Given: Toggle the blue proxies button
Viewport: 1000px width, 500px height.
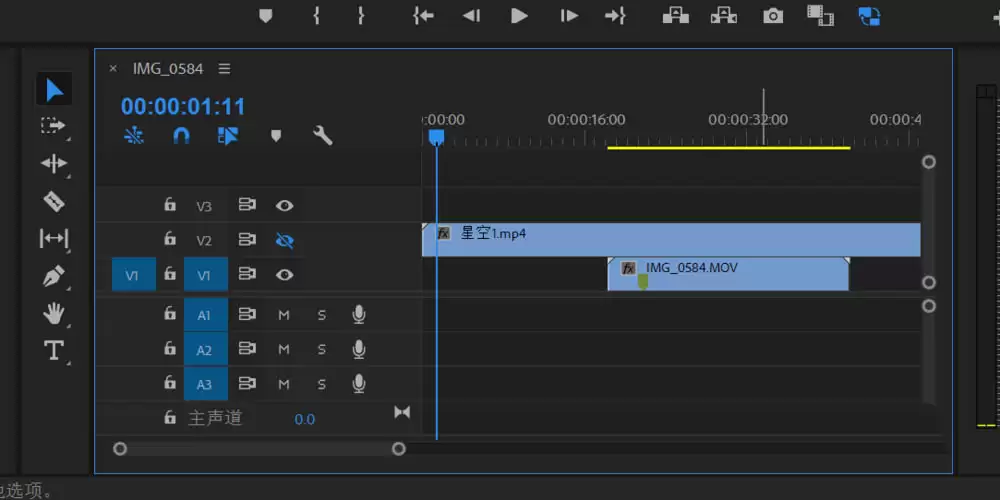Looking at the screenshot, I should (x=869, y=16).
